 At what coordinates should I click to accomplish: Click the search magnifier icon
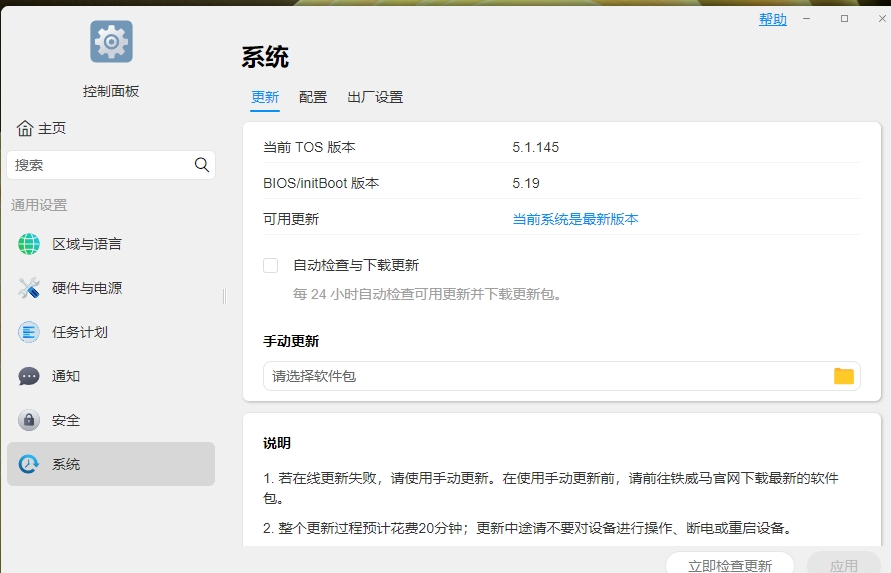pyautogui.click(x=202, y=165)
